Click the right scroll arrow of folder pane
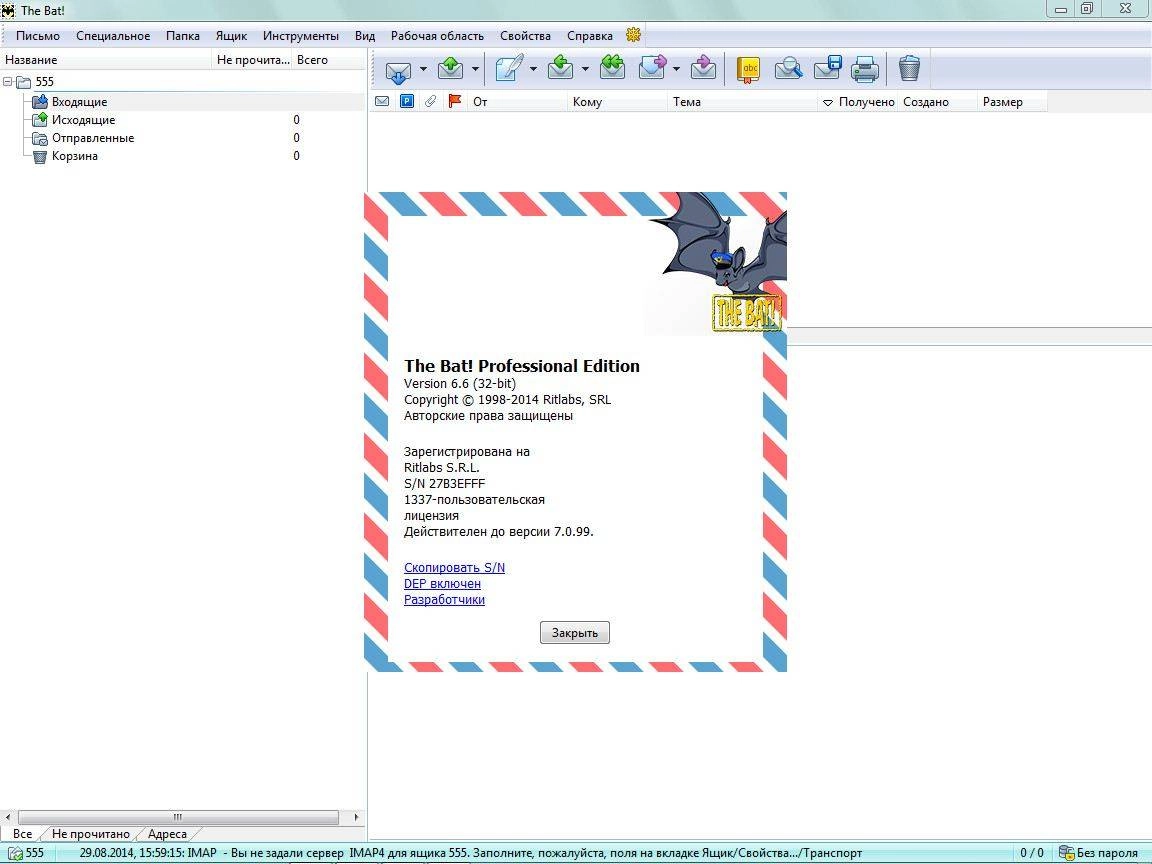1152x864 pixels. (356, 817)
